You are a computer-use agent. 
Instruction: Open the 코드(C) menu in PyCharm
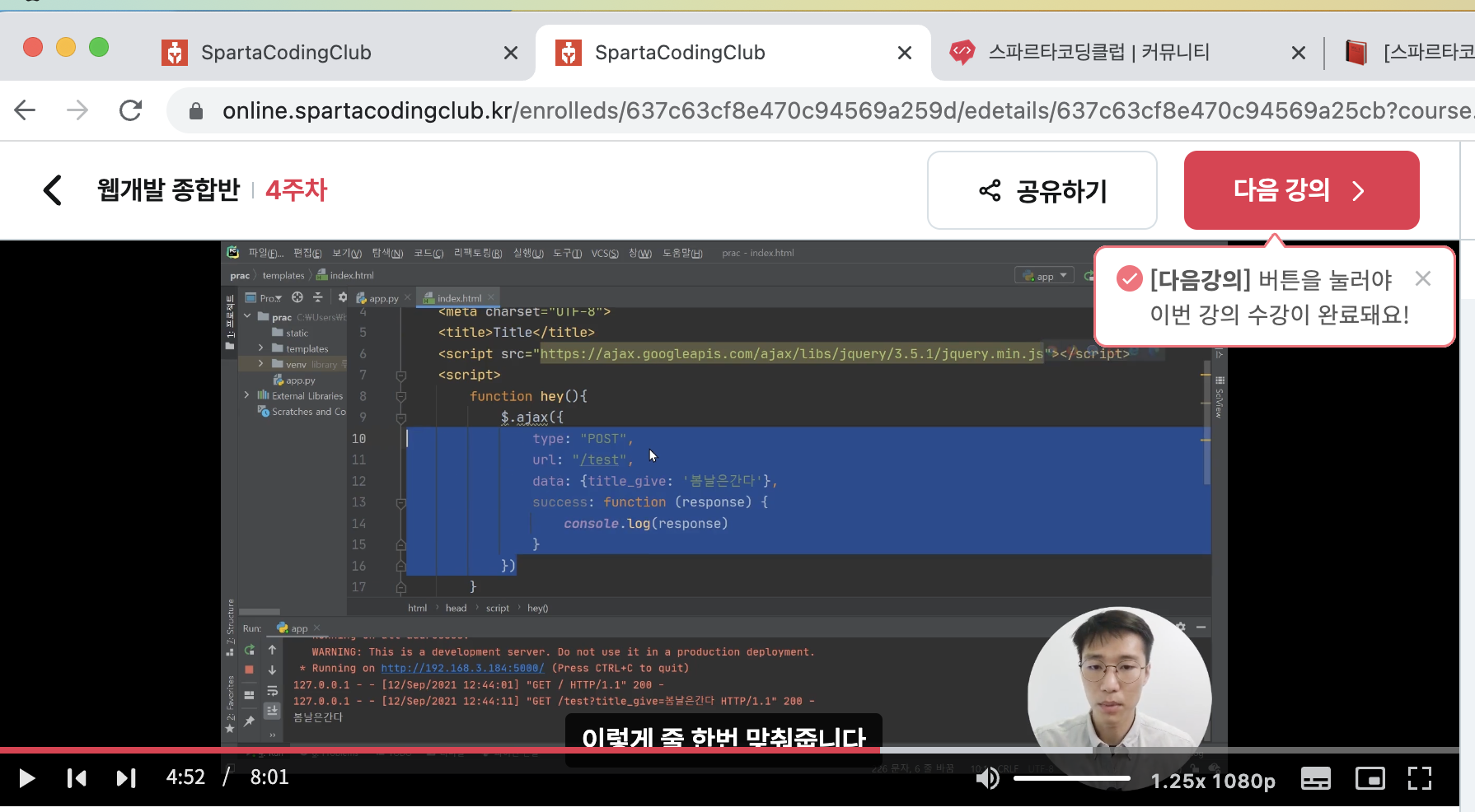[428, 253]
